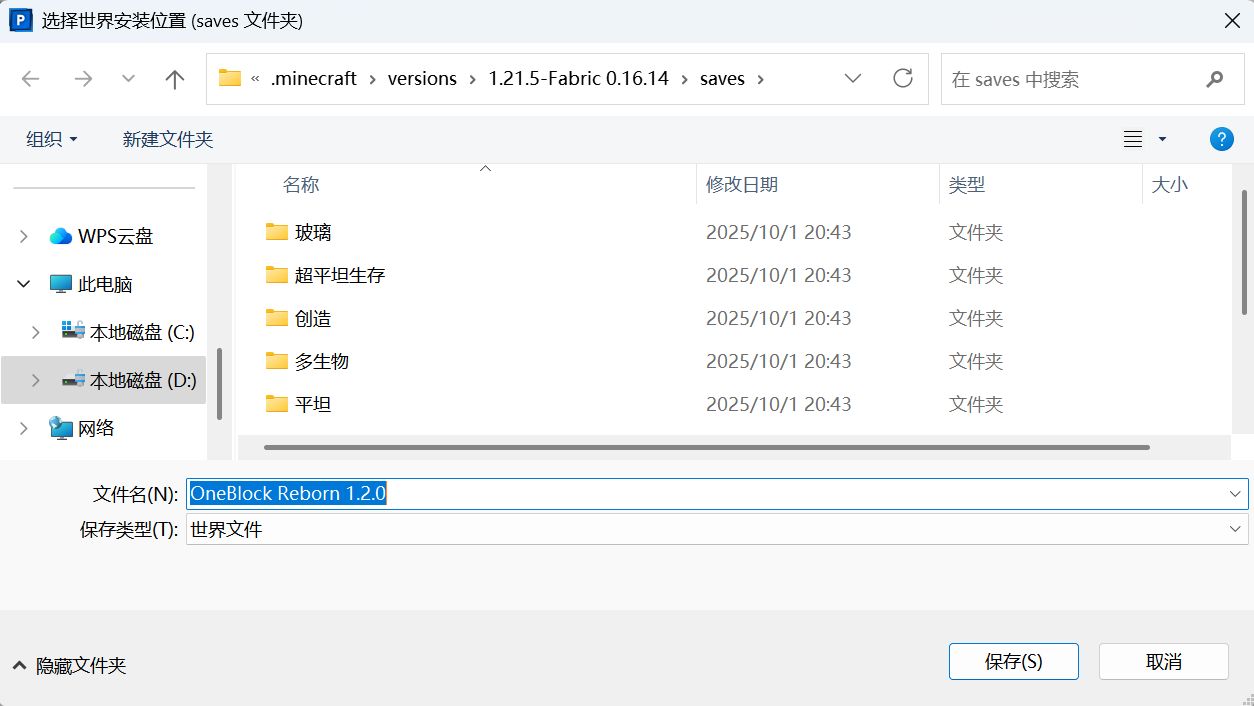Go forward with the forward arrow

(83, 79)
